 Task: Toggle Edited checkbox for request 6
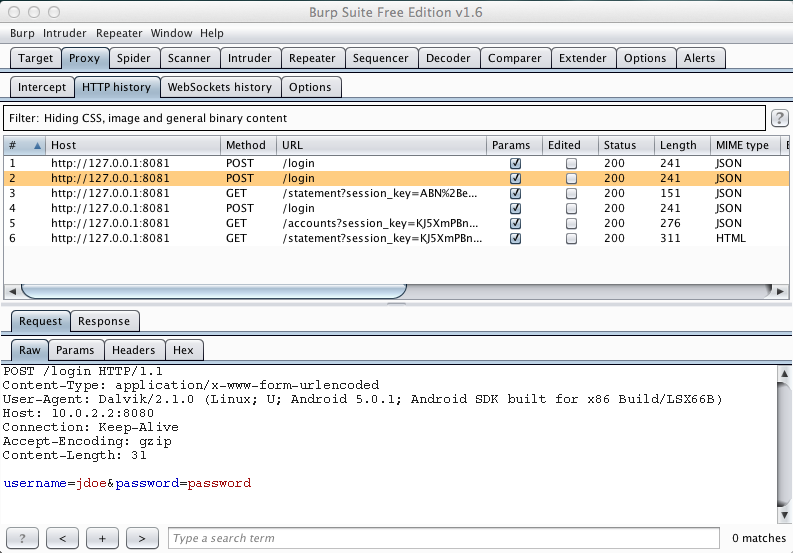(x=571, y=239)
